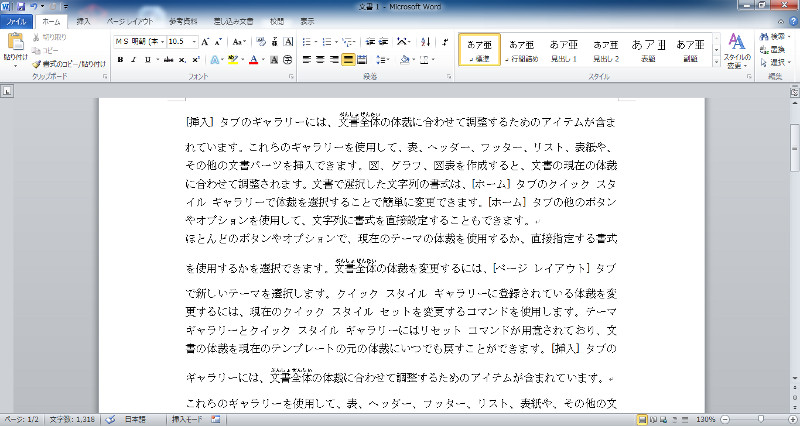Click Replace (置換) in the editing group
Viewport: 800px width, 426px height.
[x=773, y=49]
